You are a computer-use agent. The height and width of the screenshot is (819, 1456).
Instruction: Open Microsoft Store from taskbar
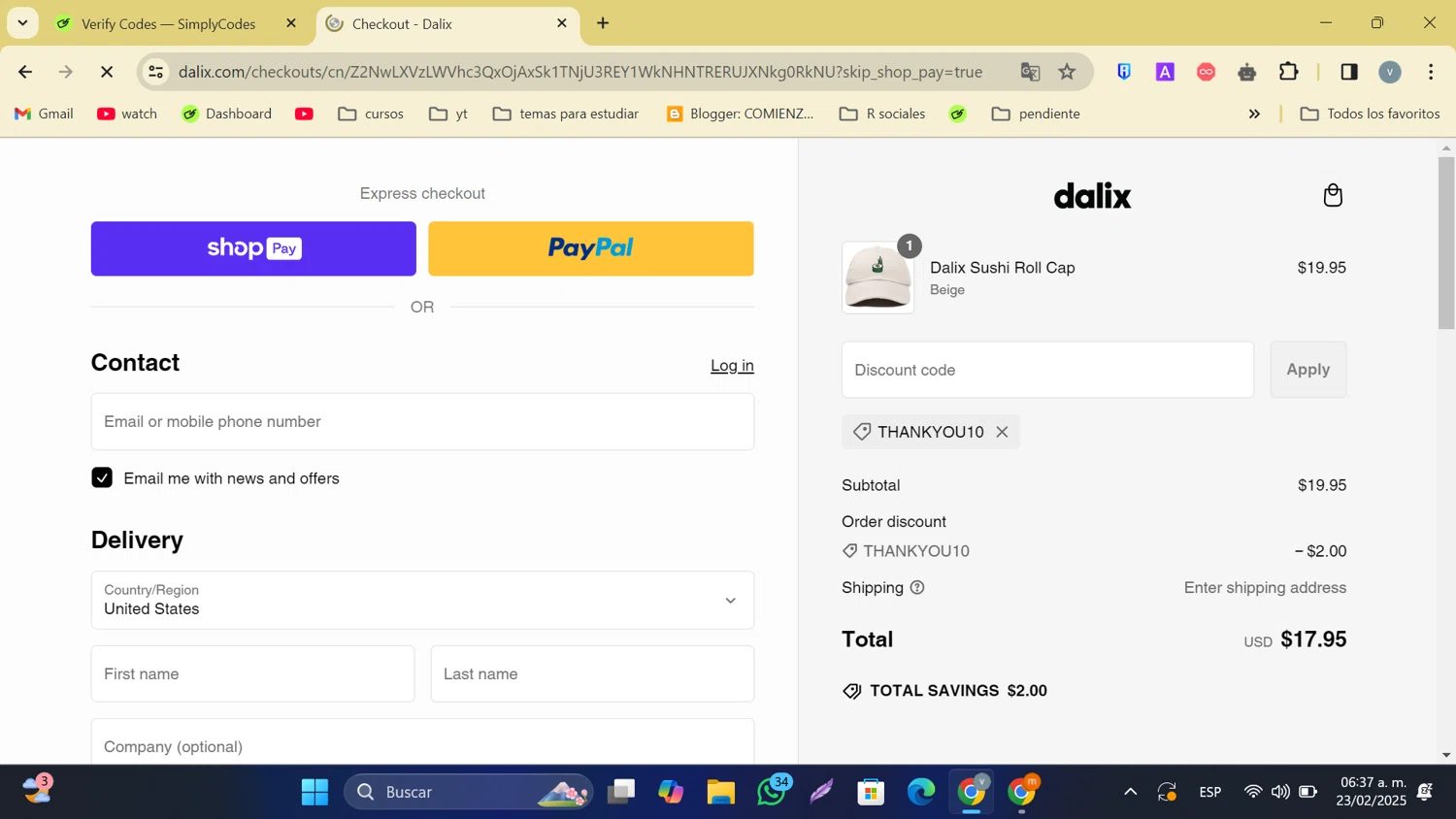tap(871, 792)
